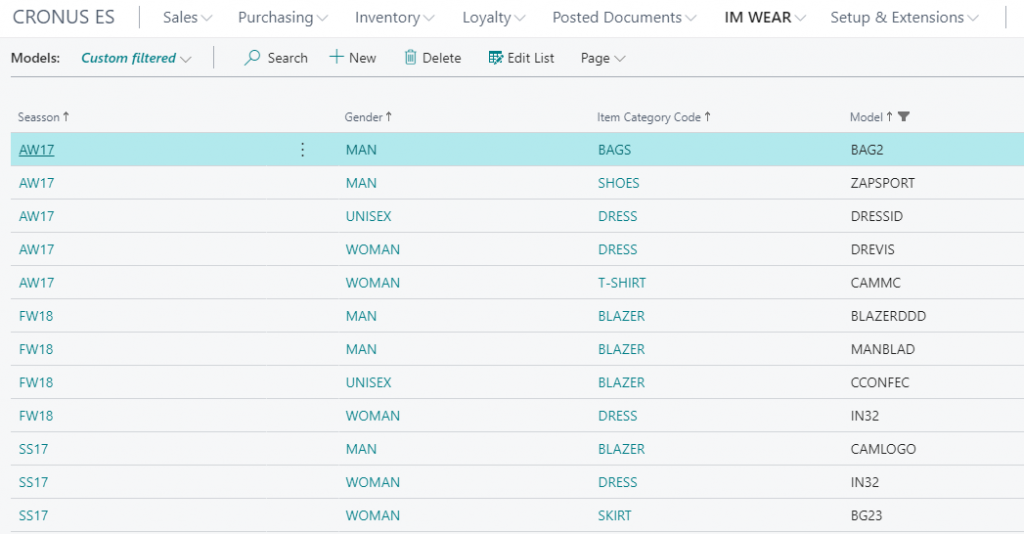Expand the Loyalty menu
The image size is (1024, 534).
point(494,18)
